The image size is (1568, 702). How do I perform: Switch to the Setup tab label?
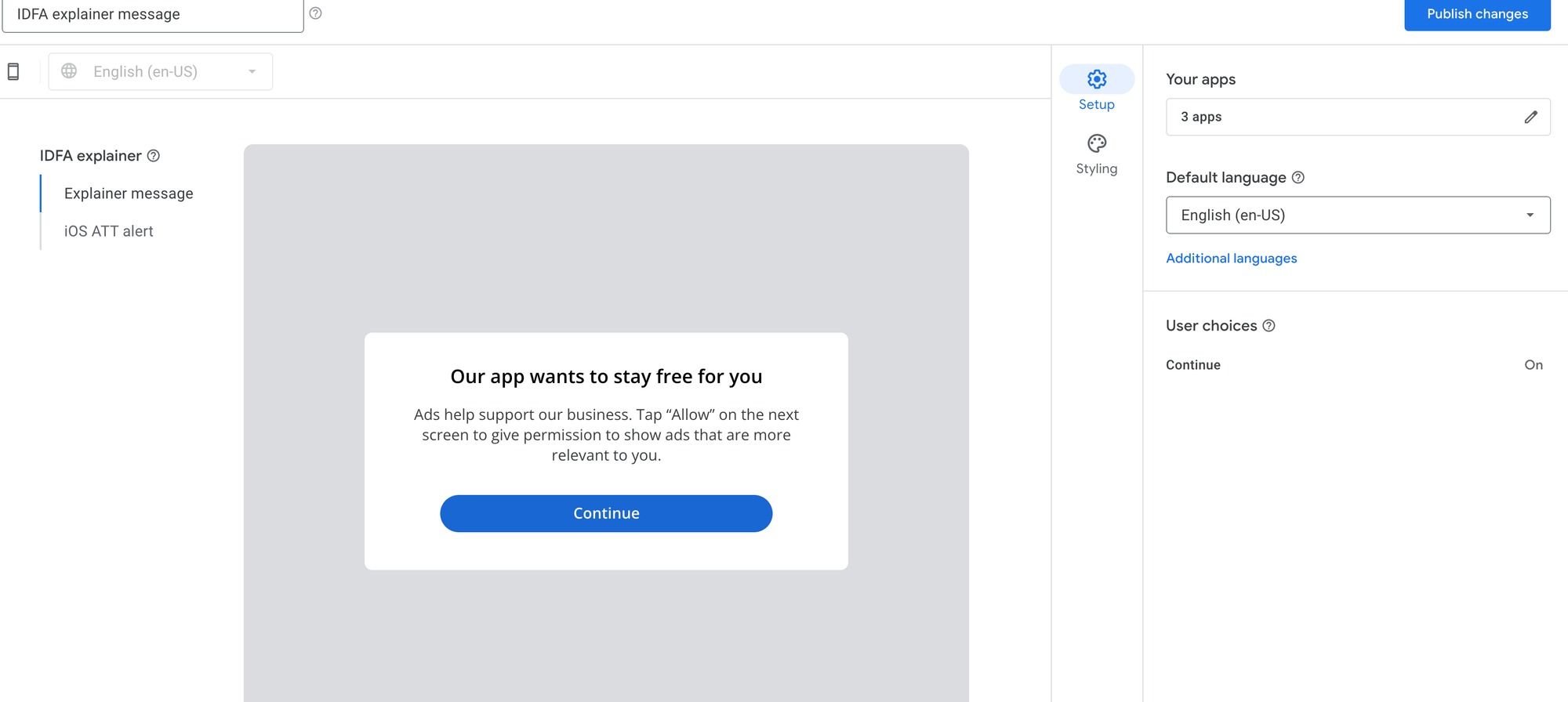point(1097,105)
